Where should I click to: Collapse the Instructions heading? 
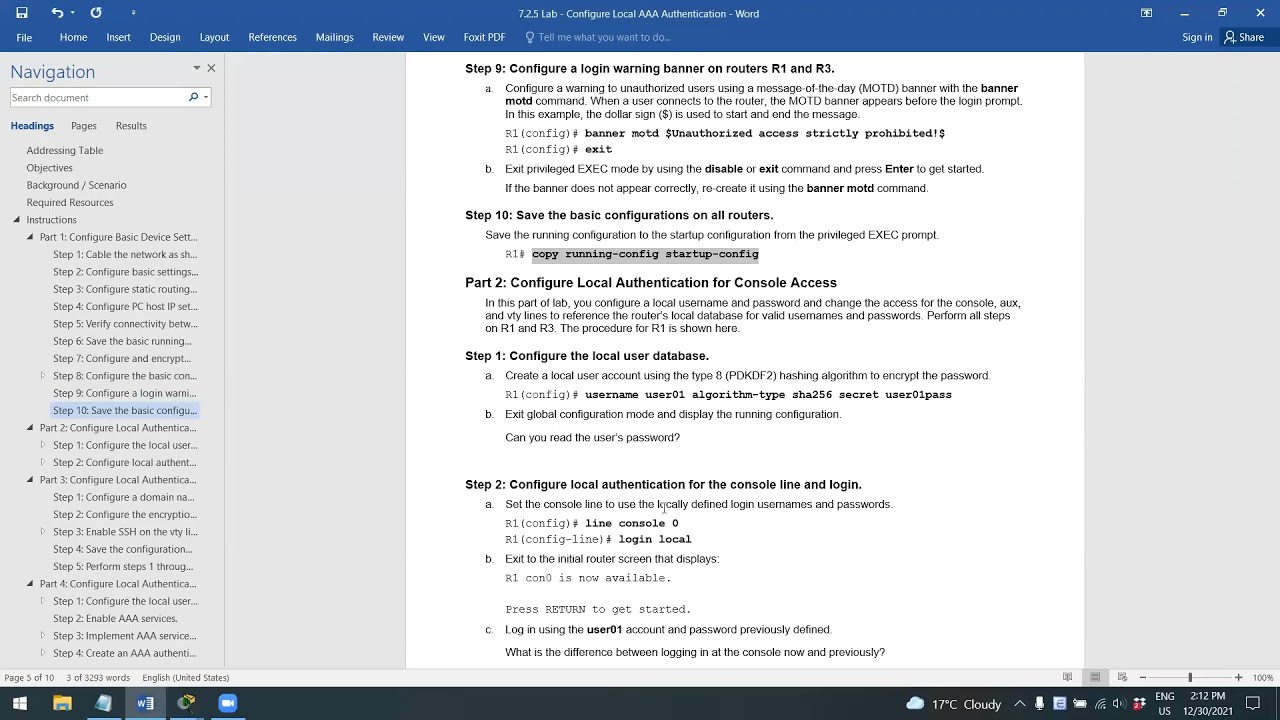[16, 220]
